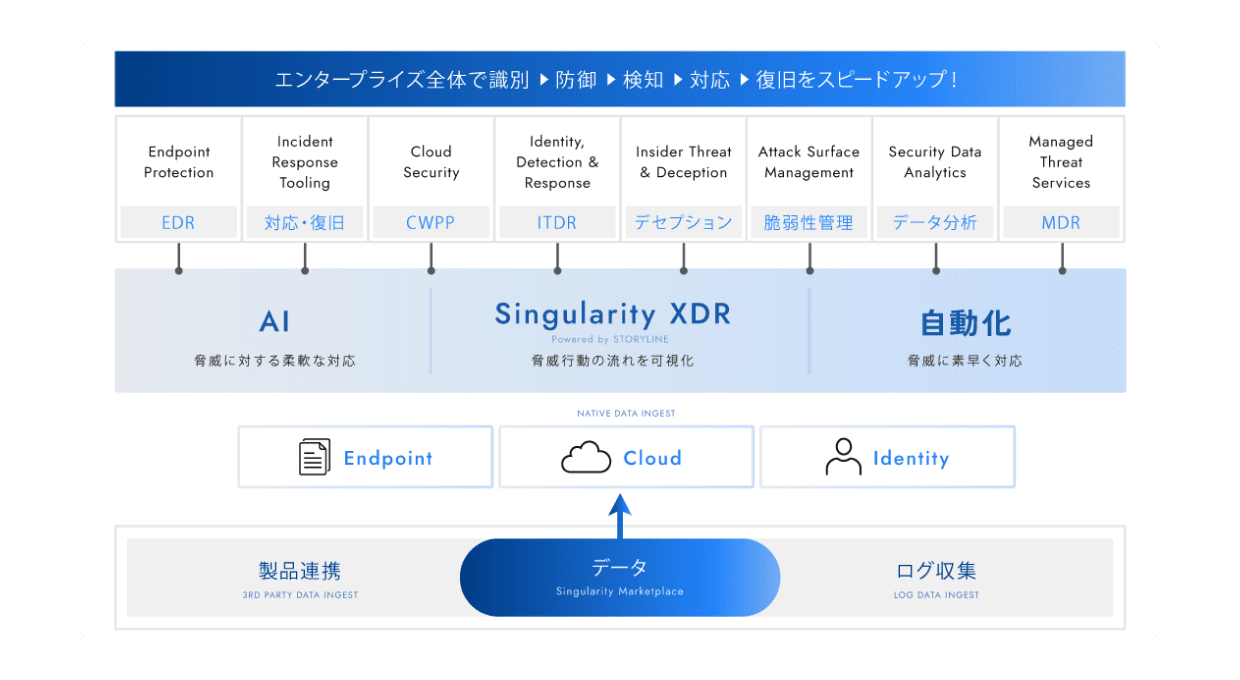Click the CWPP label
Viewport: 1240px width, 680px height.
(431, 223)
